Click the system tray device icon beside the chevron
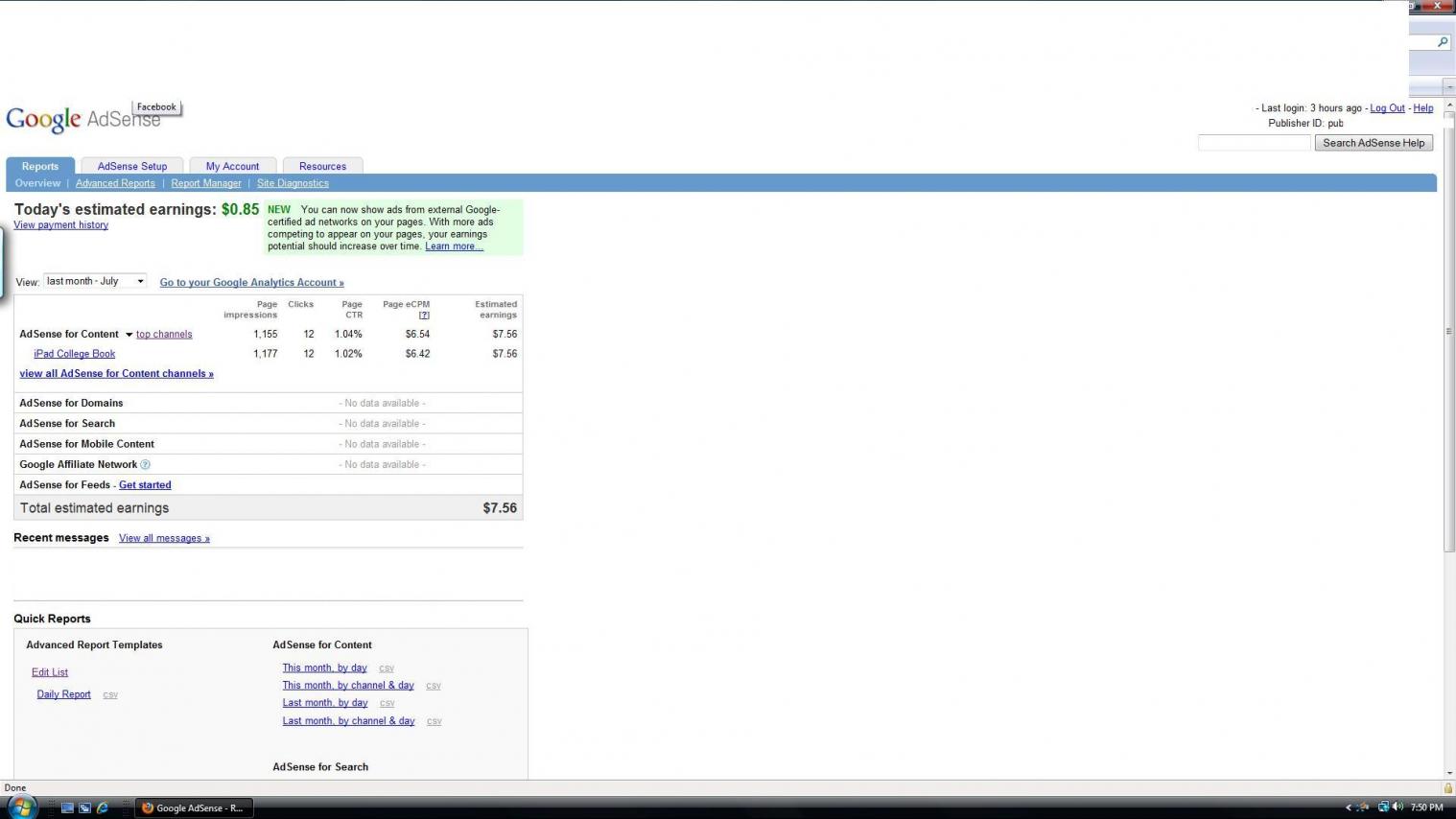This screenshot has height=819, width=1456. [1363, 807]
